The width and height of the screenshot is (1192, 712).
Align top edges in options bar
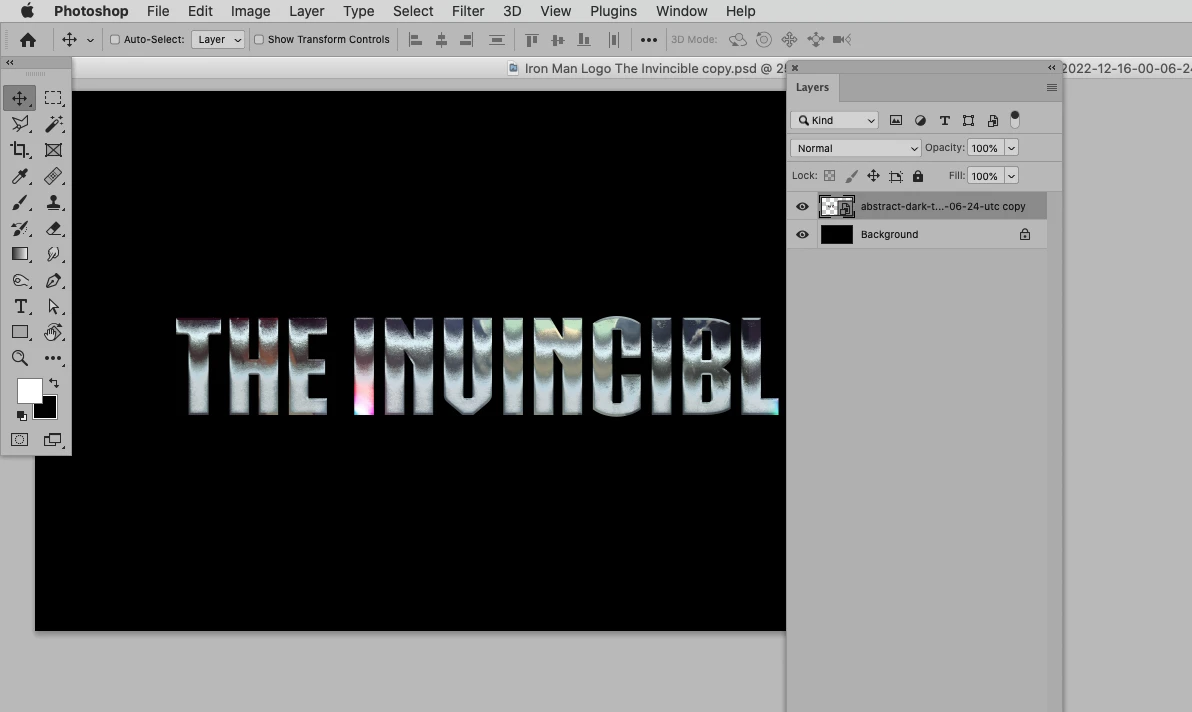pyautogui.click(x=532, y=40)
